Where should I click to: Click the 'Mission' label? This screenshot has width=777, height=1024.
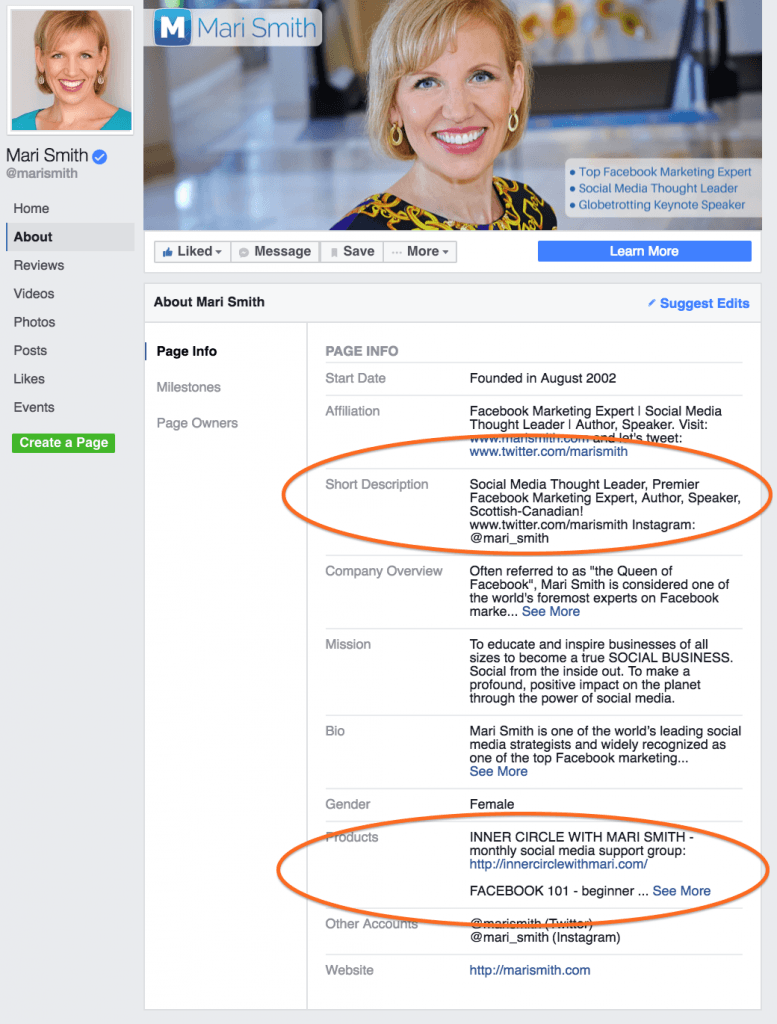tap(348, 645)
